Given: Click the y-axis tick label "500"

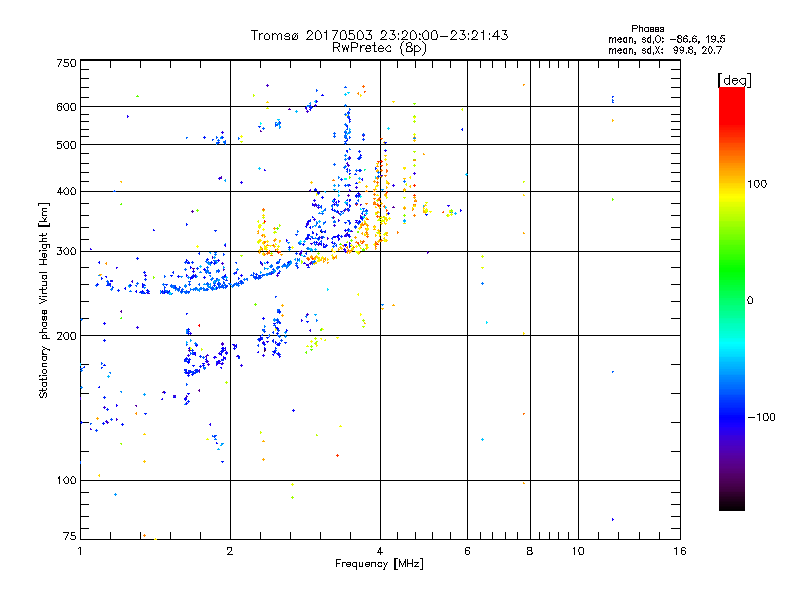Looking at the screenshot, I should point(66,145).
